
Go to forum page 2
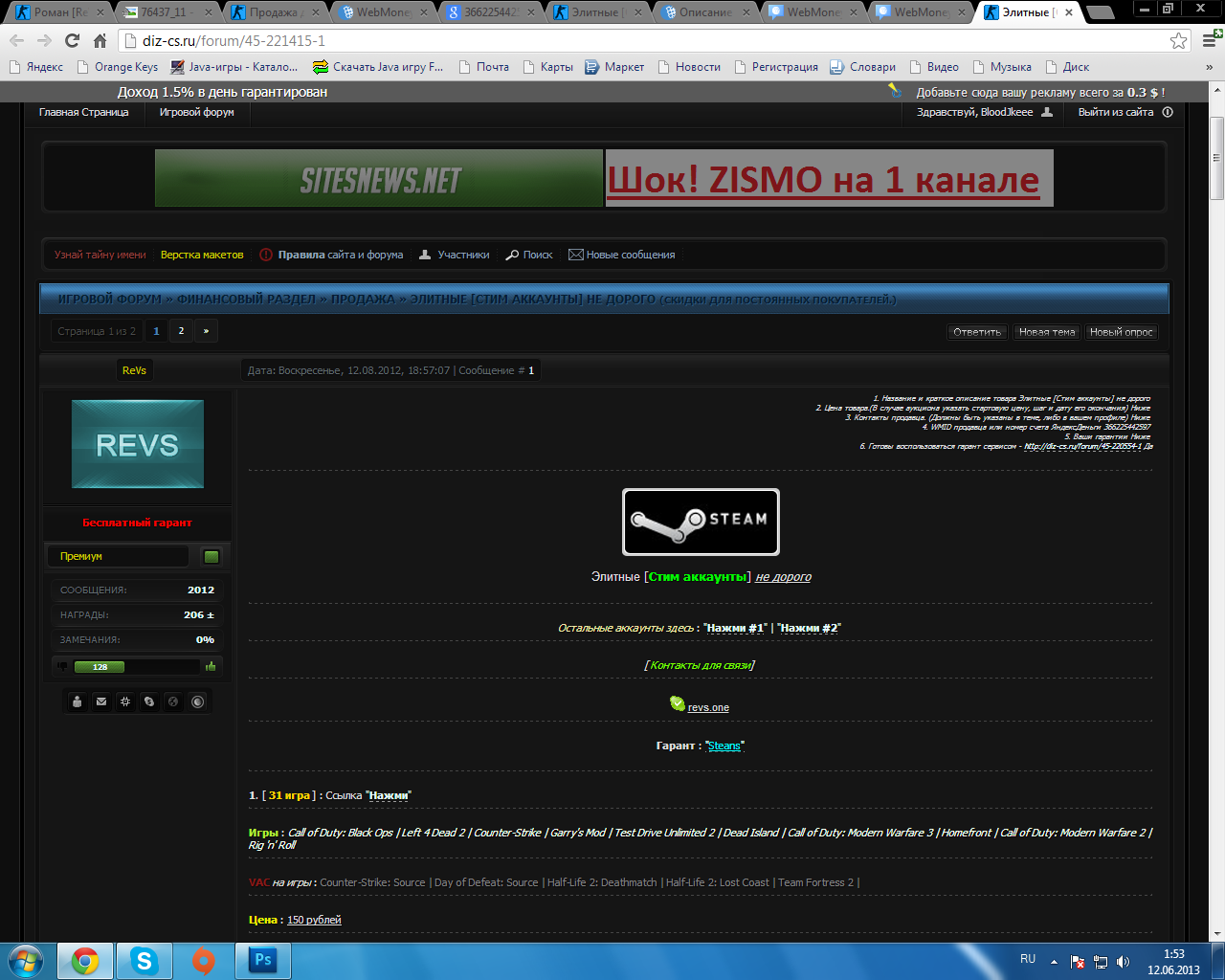[181, 331]
